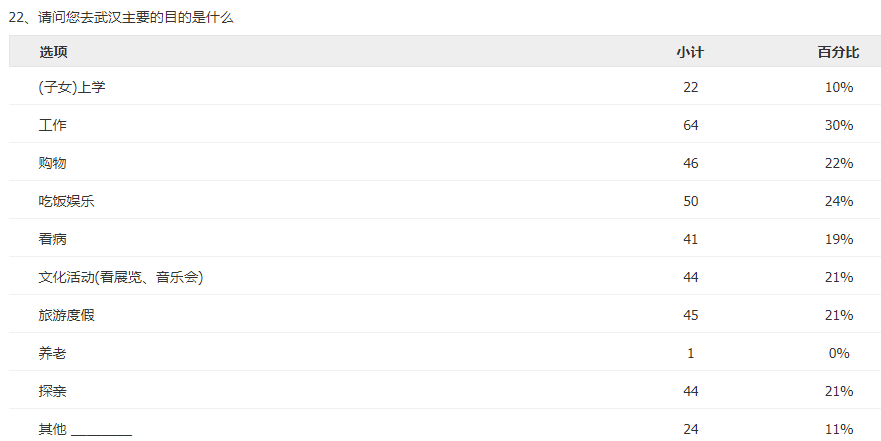881x441 pixels.
Task: Click the count 50 for 吃饭娱乐
Action: pyautogui.click(x=691, y=201)
